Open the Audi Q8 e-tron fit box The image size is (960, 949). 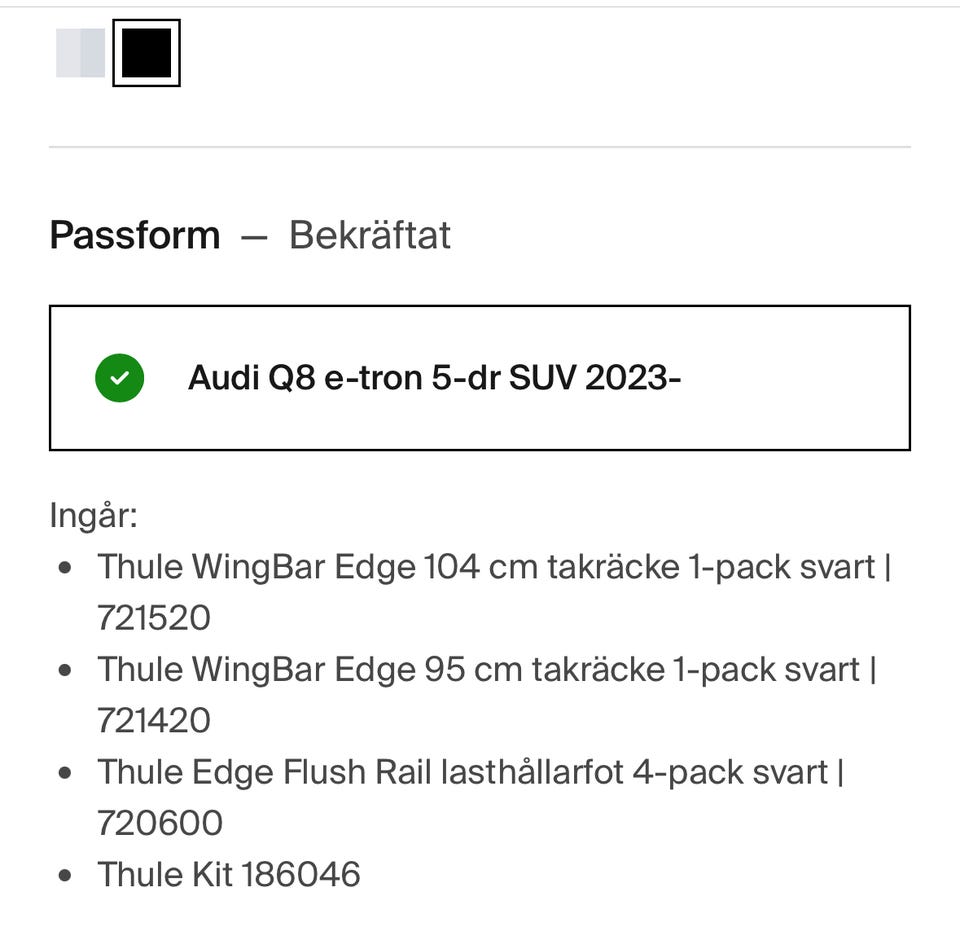[480, 378]
